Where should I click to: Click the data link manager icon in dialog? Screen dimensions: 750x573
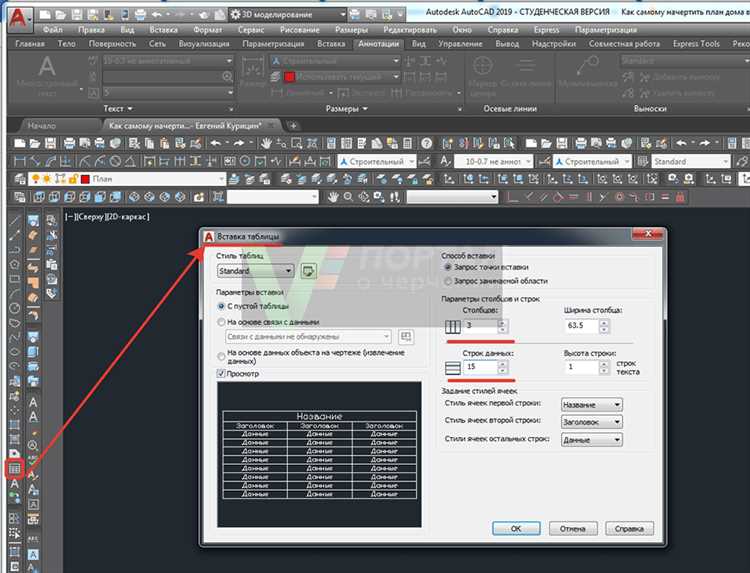pos(406,337)
